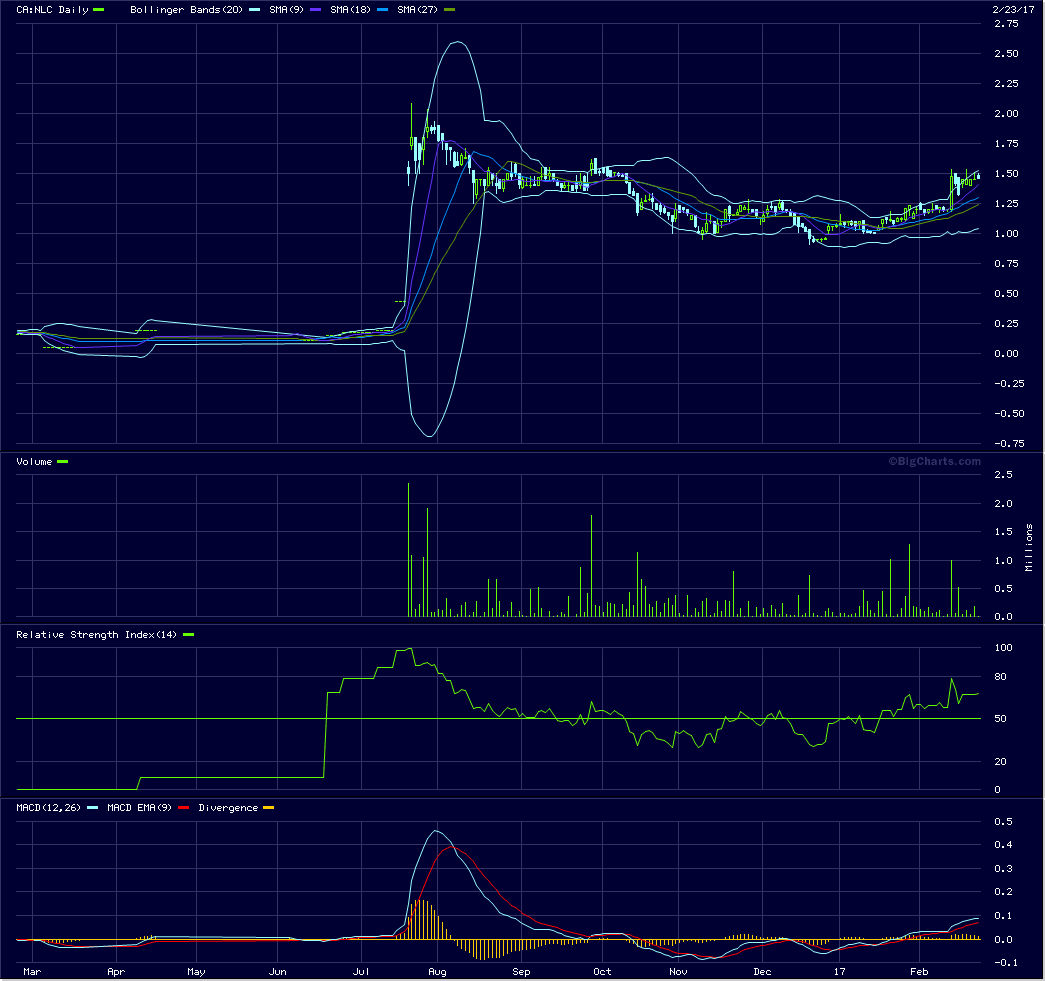The height and width of the screenshot is (981, 1045).
Task: Select the yellow Divergence legend swatch
Action: pos(268,807)
